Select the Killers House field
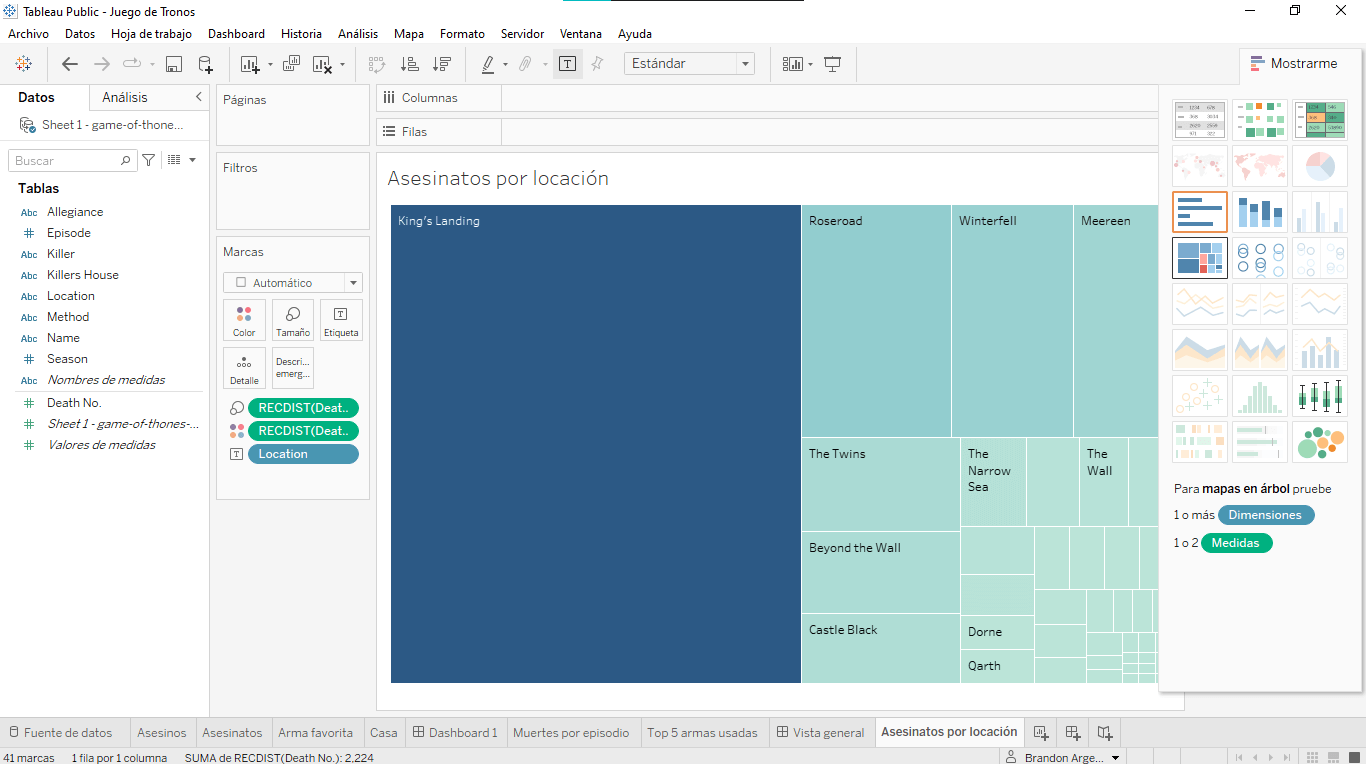The image size is (1366, 764). 83,275
